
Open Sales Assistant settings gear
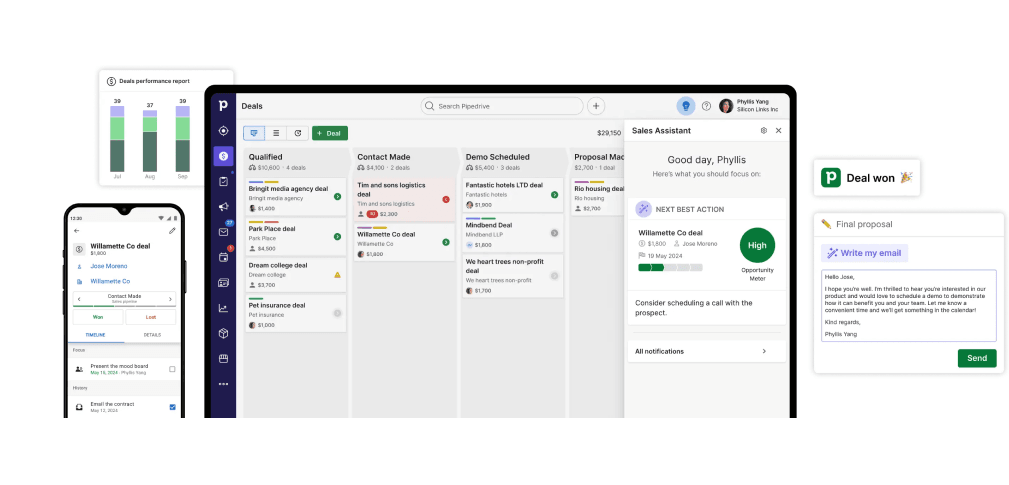[x=764, y=131]
